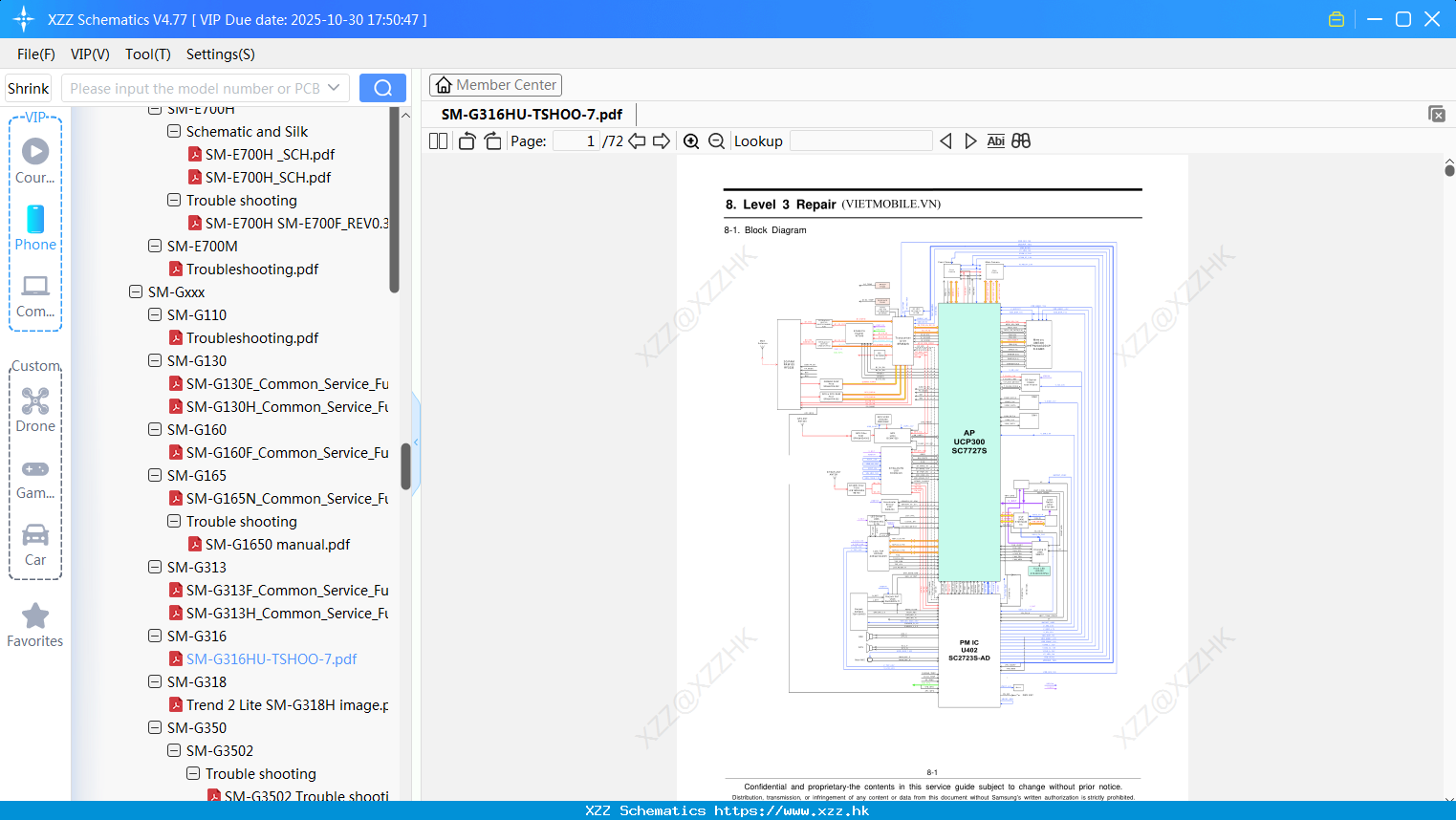Collapse the SM-G3502 node
The image size is (1456, 820).
[x=174, y=750]
